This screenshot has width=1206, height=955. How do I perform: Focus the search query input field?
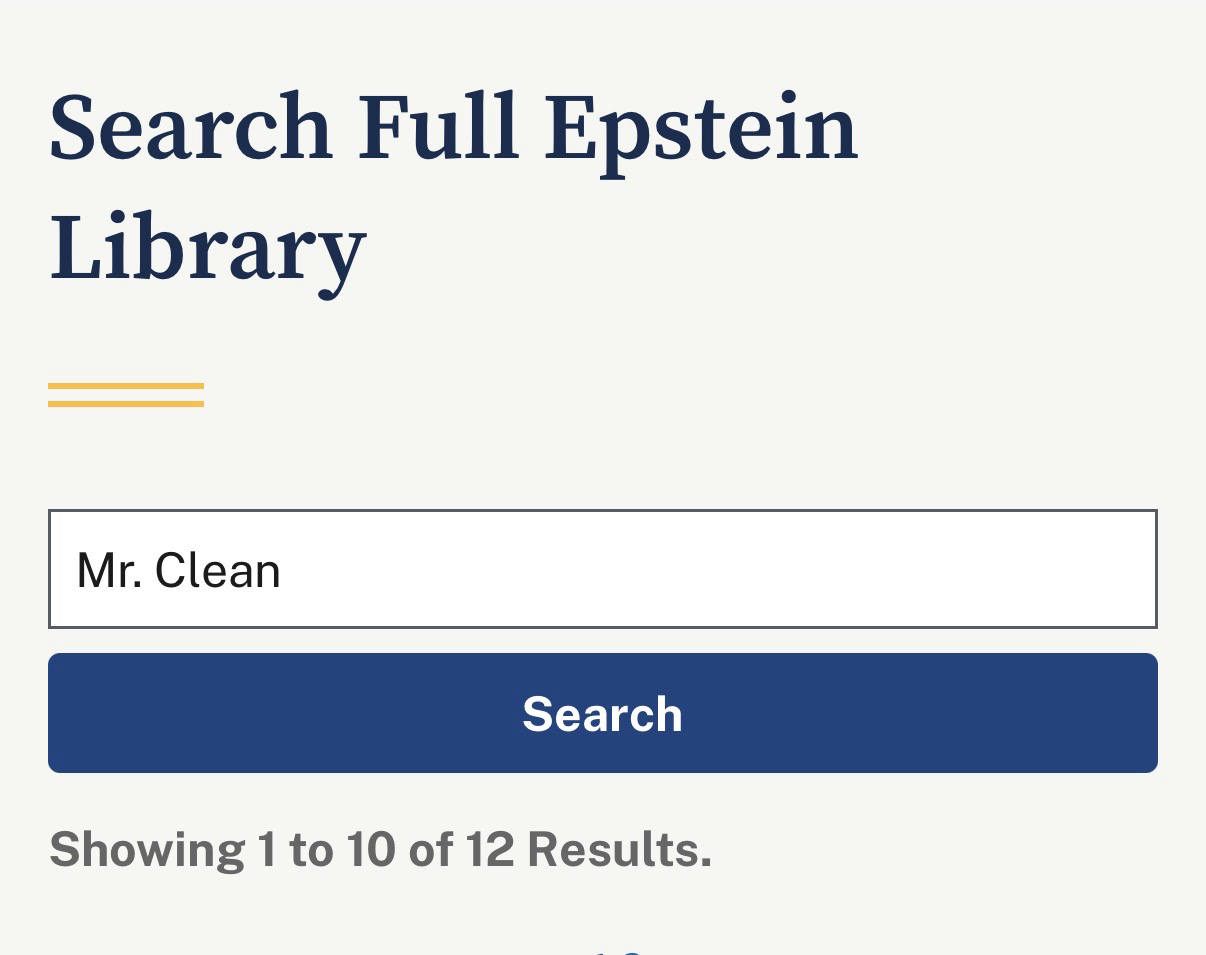[602, 569]
